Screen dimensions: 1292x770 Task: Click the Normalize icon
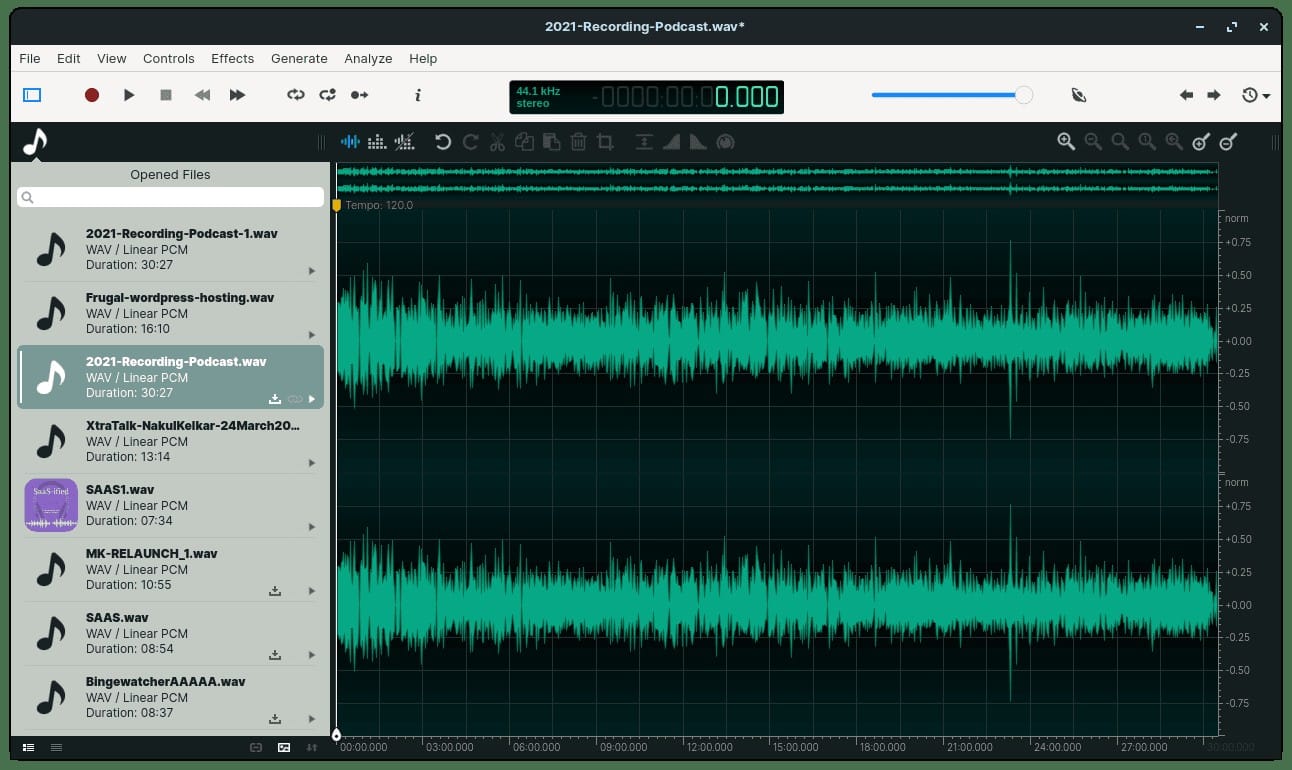[645, 142]
